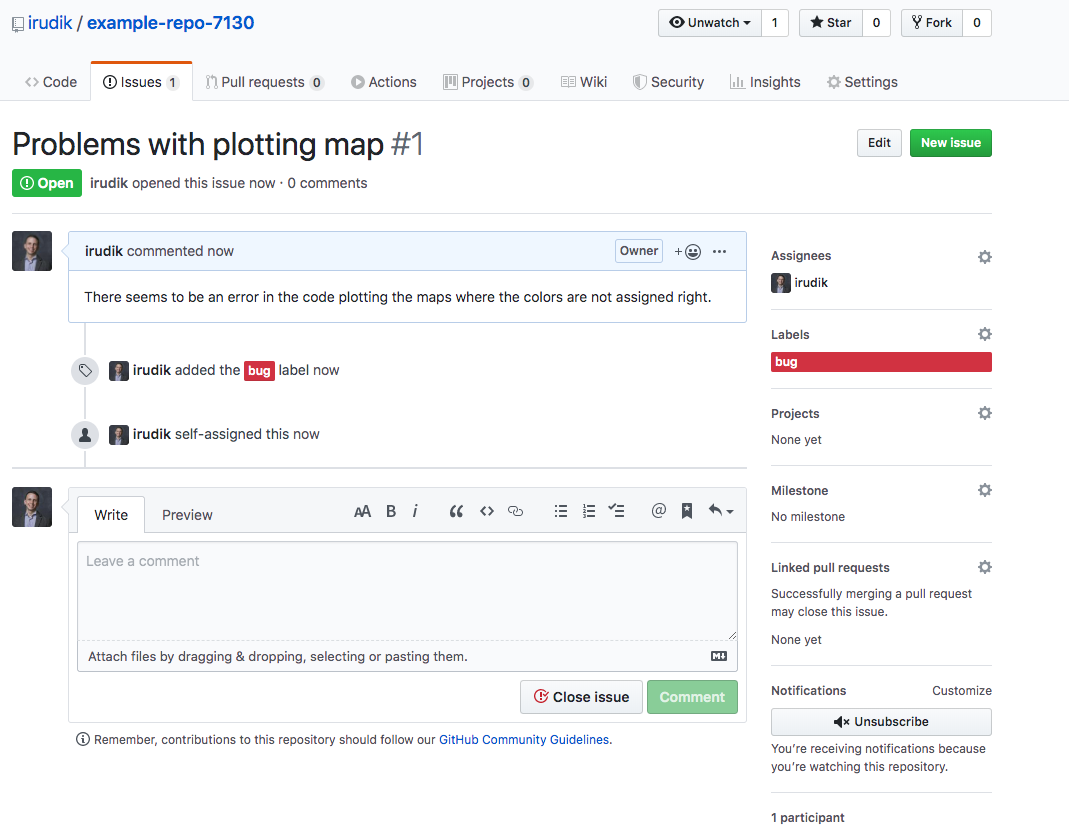The width and height of the screenshot is (1069, 834).
Task: Click the bold formatting icon
Action: point(391,511)
